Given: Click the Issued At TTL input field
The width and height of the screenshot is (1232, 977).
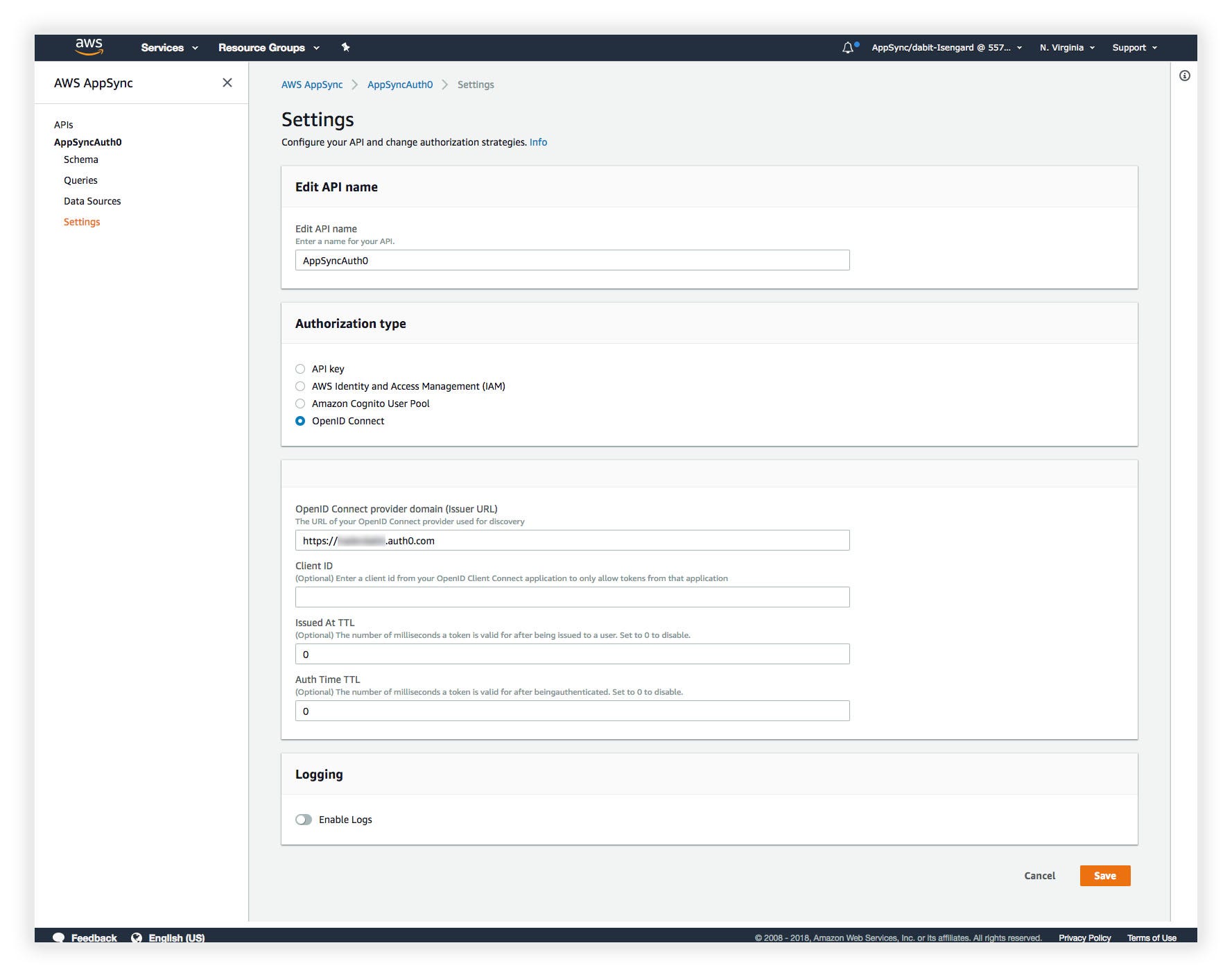Looking at the screenshot, I should pyautogui.click(x=572, y=654).
